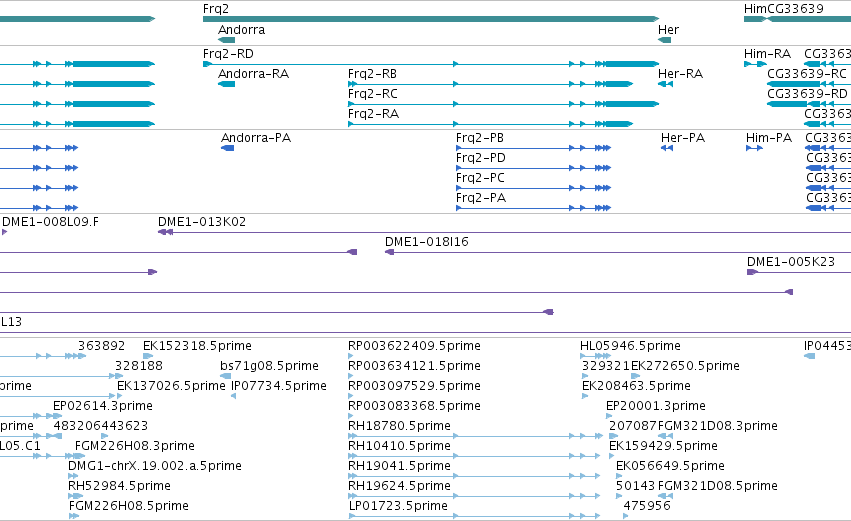Select the EK152318.5prime EST label
851x521 pixels.
[x=198, y=346]
